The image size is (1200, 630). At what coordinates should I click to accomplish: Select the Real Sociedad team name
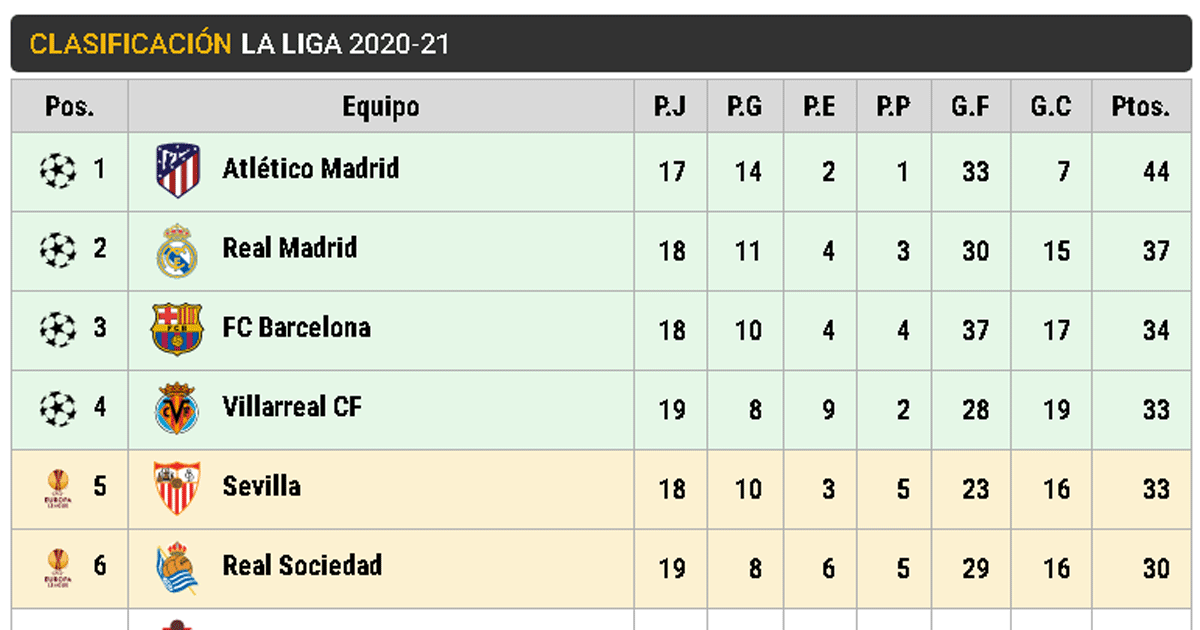pos(302,566)
